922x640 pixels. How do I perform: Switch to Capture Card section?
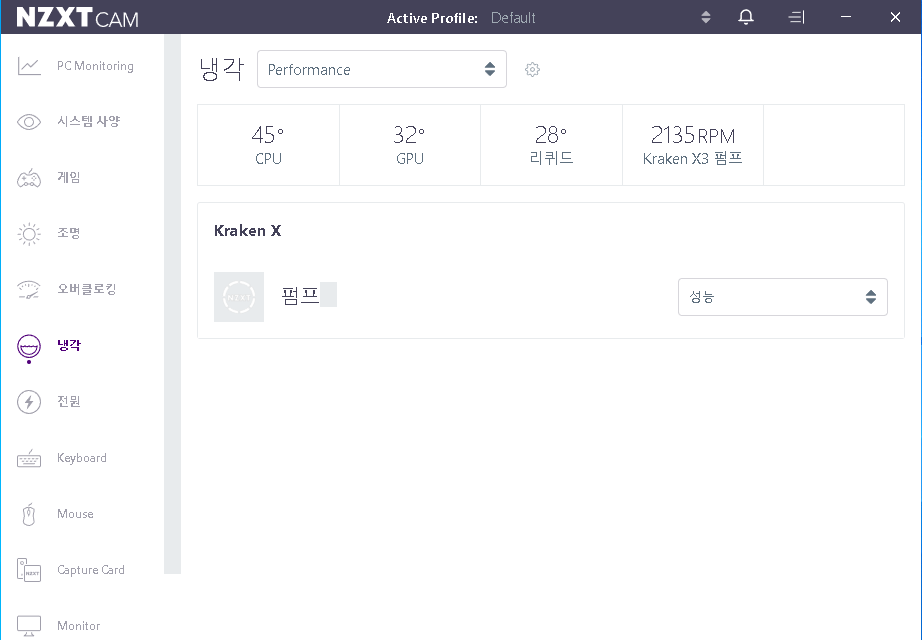(91, 569)
